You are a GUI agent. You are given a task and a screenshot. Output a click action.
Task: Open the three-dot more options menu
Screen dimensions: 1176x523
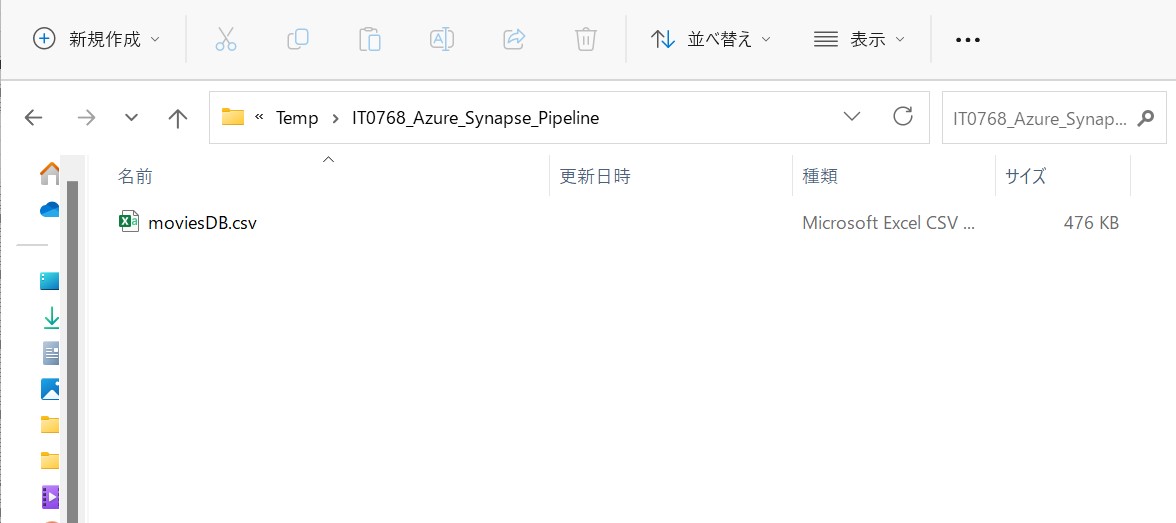968,39
